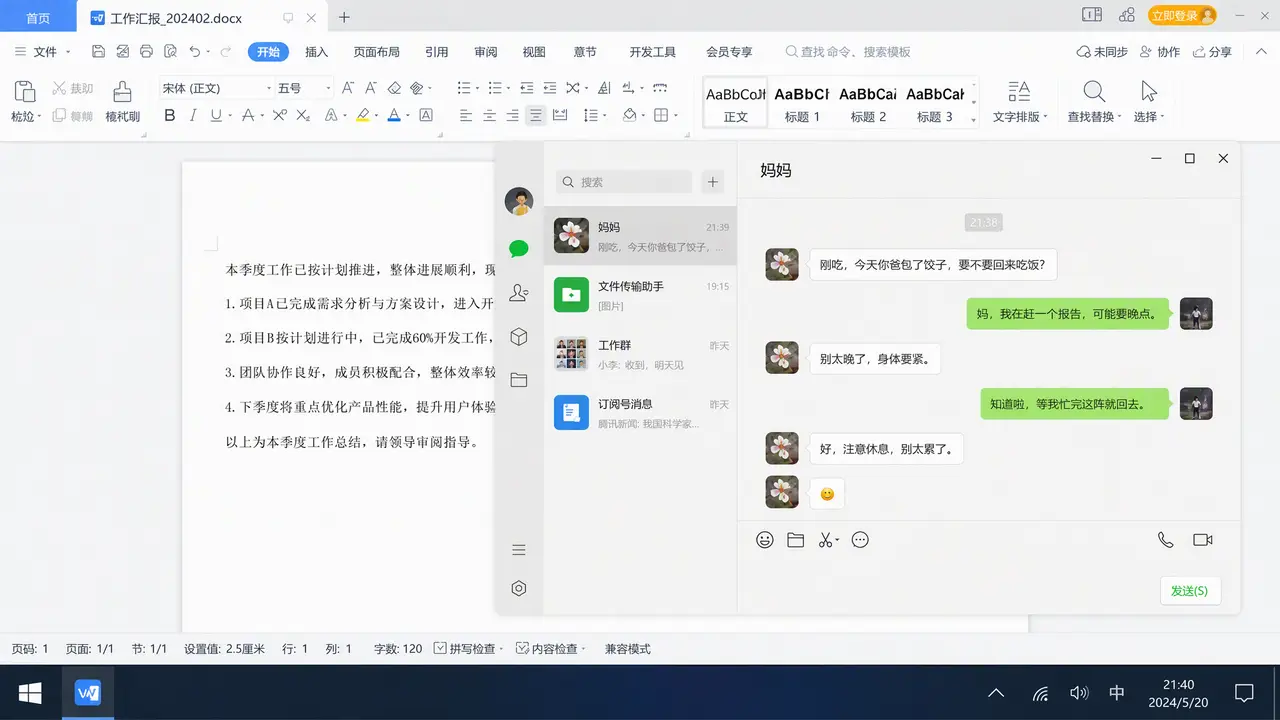Image resolution: width=1280 pixels, height=720 pixels.
Task: Apply superscript formatting in WPS ribbon
Action: [280, 116]
